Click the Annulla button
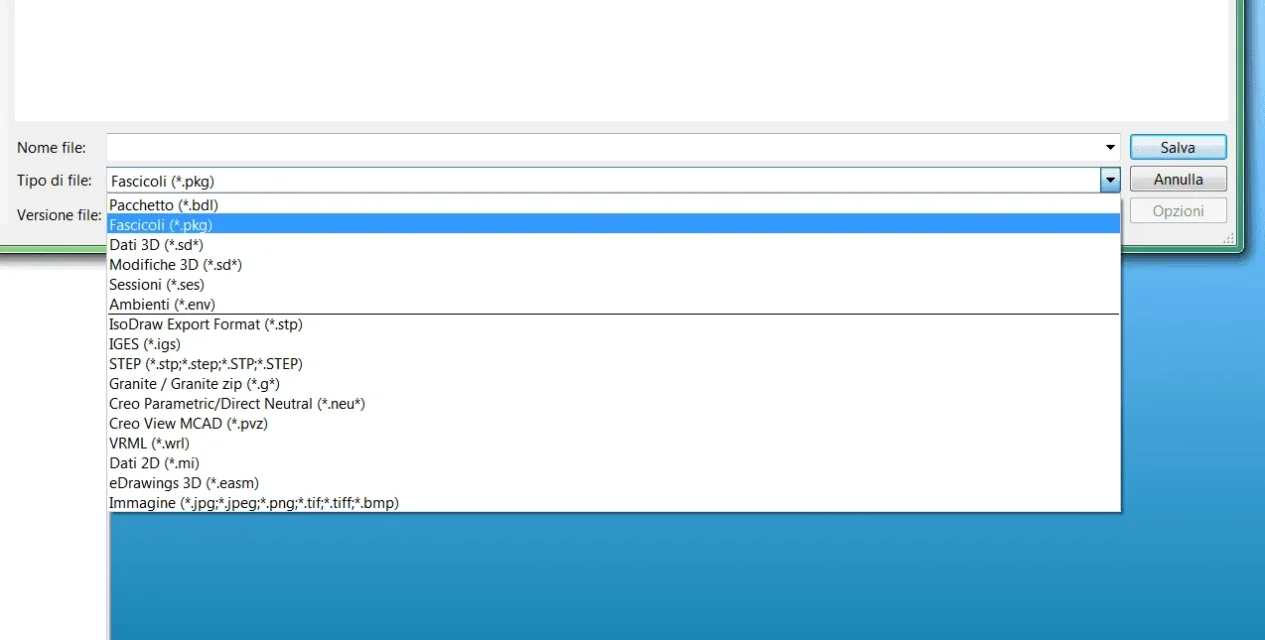 click(1177, 179)
